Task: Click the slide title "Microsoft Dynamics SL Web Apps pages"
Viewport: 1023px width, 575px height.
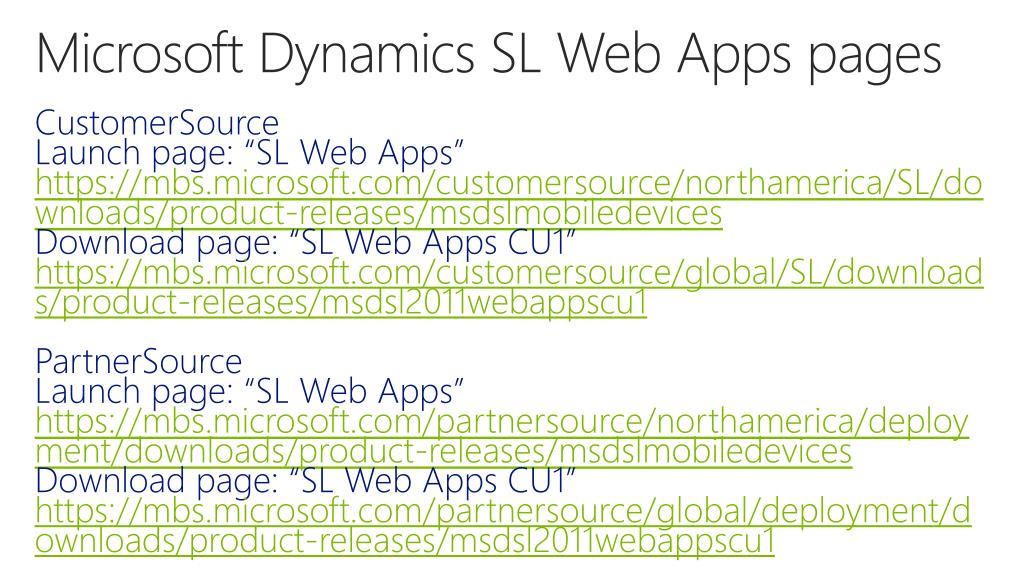Action: coord(489,57)
